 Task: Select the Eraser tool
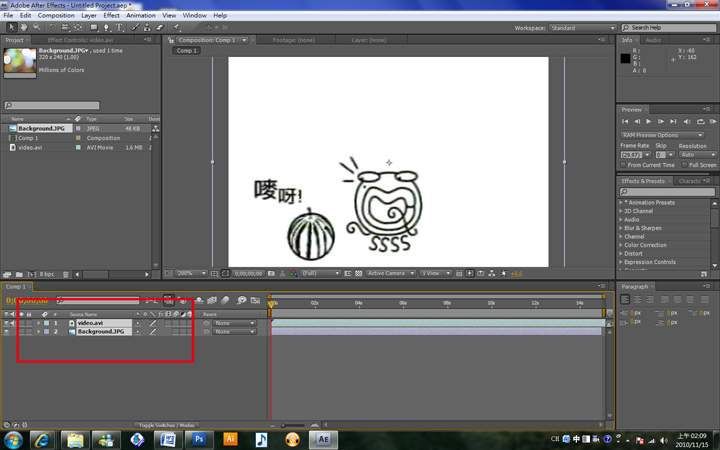point(160,27)
